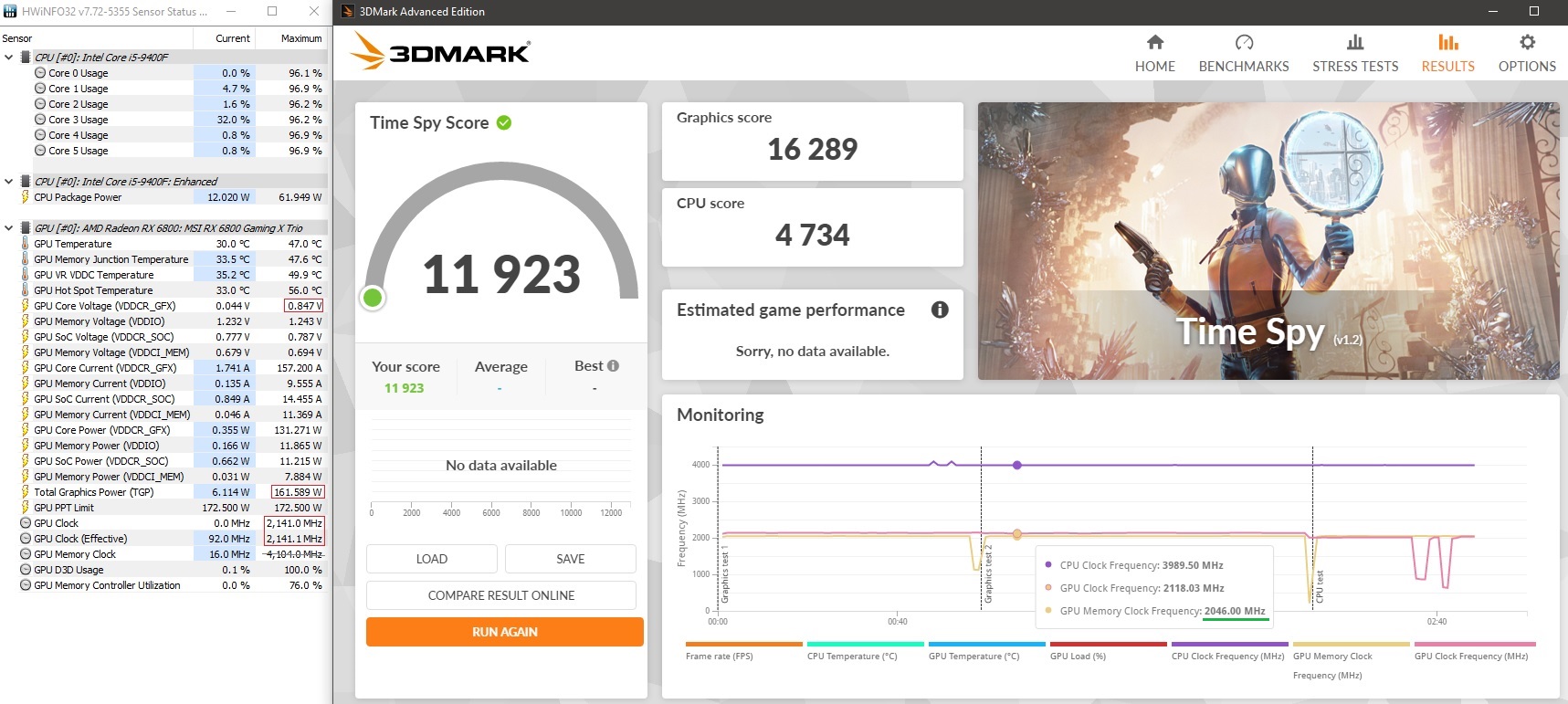Viewport: 1568px width, 704px height.
Task: Select the GPU Memory Clock row
Action: coord(164,554)
